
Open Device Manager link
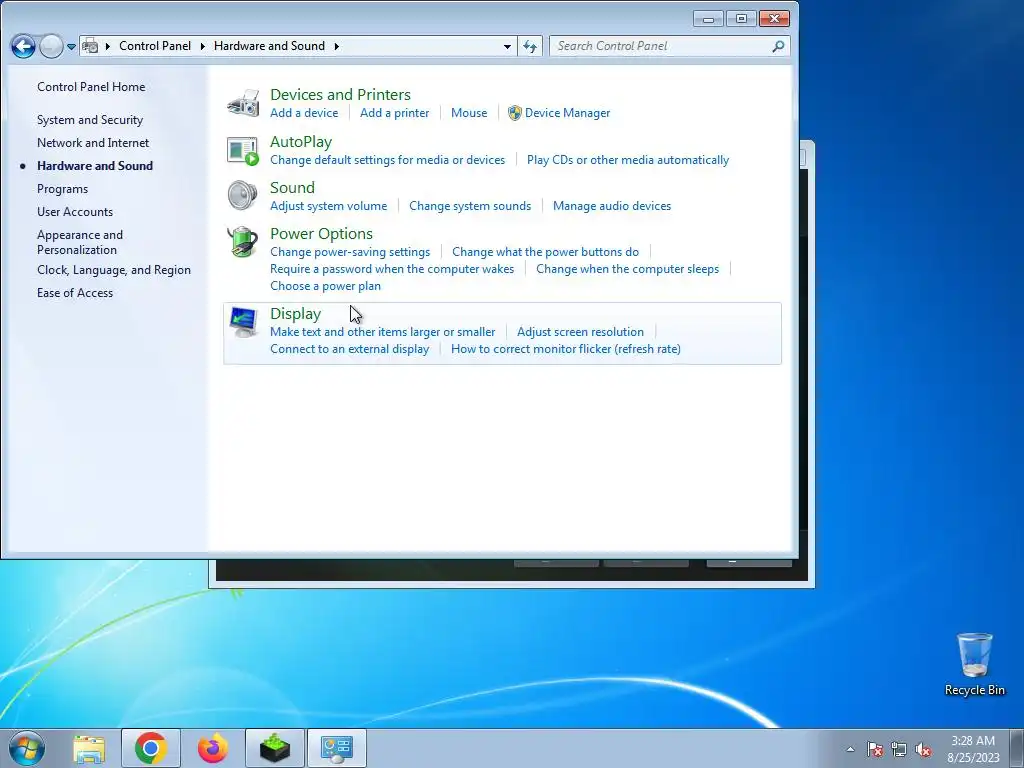pyautogui.click(x=567, y=113)
